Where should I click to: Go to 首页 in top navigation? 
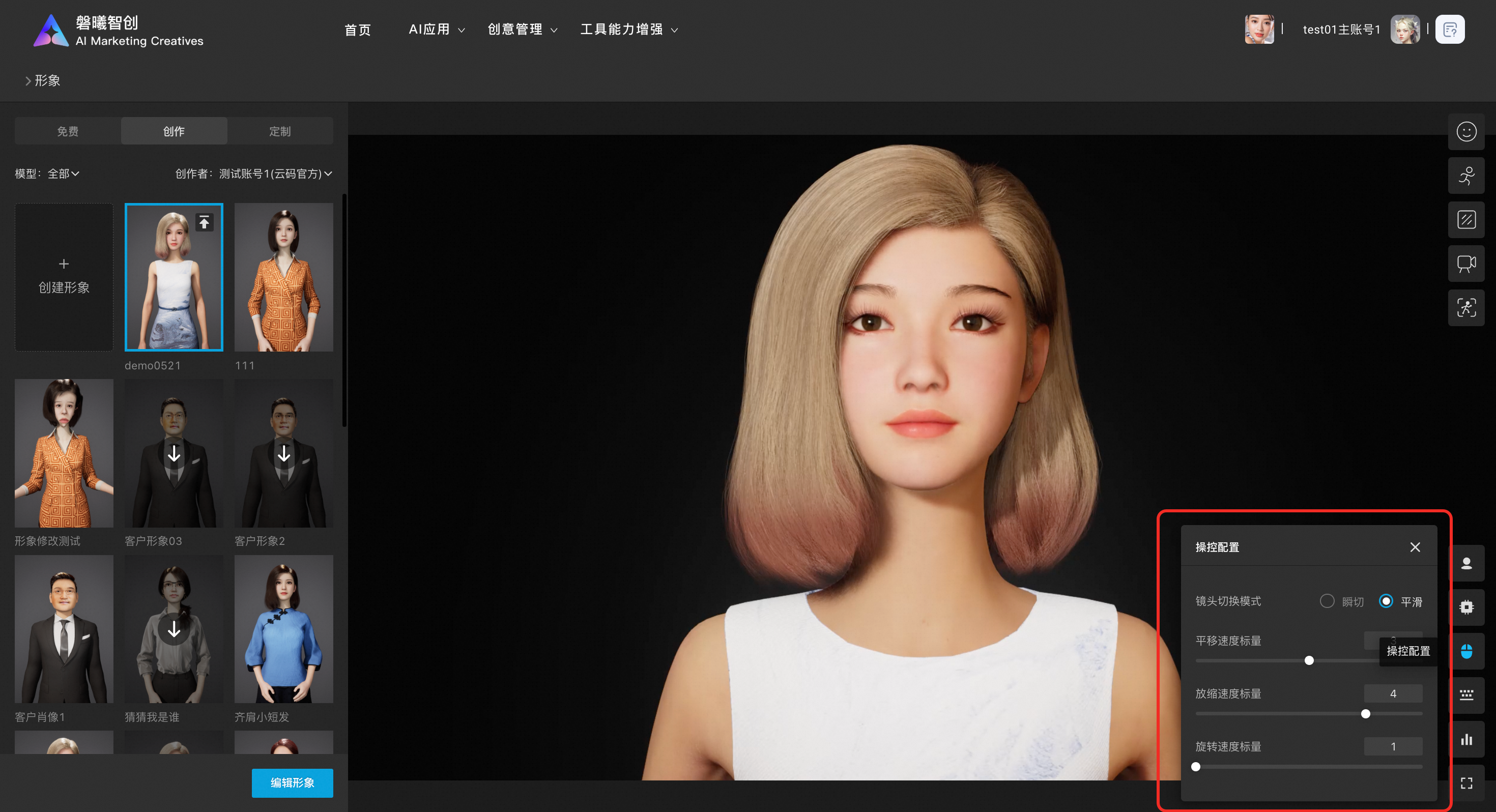pyautogui.click(x=357, y=30)
